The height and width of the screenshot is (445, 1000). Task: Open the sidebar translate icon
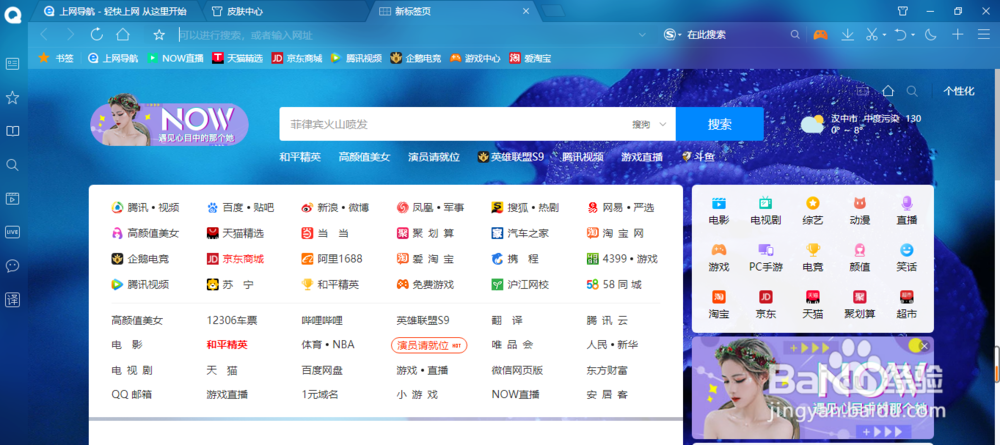click(x=12, y=300)
